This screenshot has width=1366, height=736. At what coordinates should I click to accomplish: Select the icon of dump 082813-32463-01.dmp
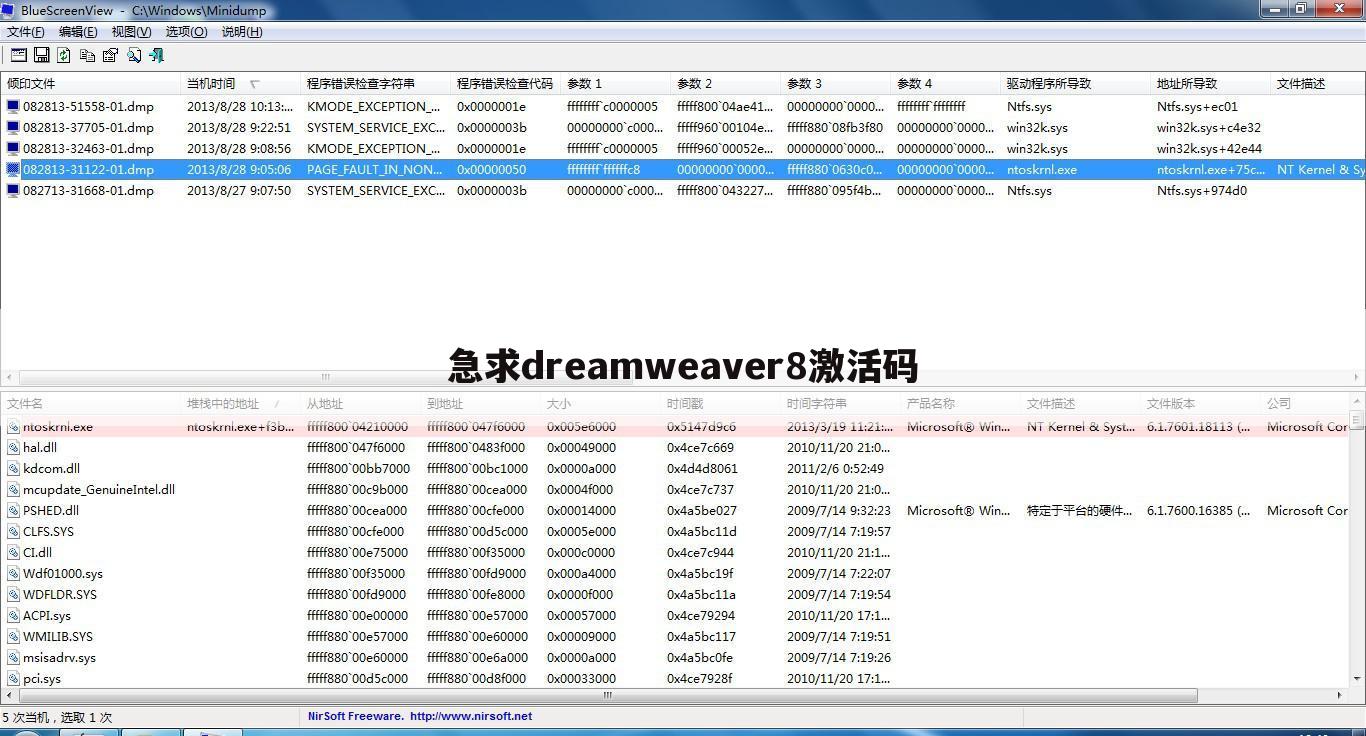[x=13, y=148]
